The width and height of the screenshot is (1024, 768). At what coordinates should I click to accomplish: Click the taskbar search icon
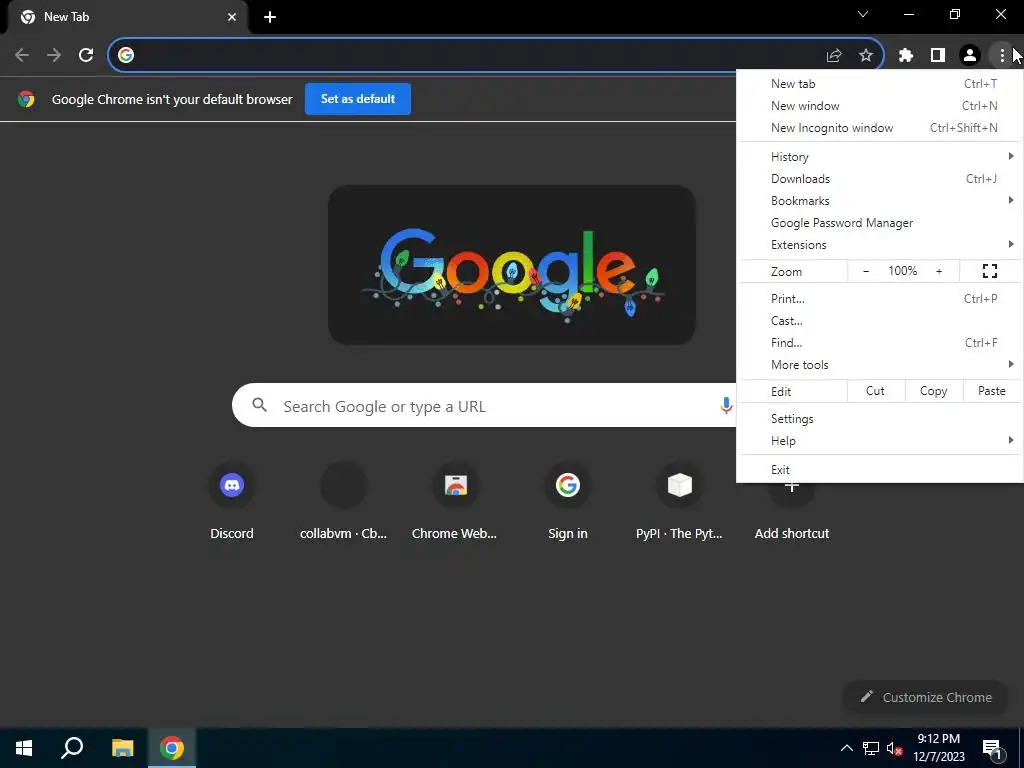tap(72, 748)
